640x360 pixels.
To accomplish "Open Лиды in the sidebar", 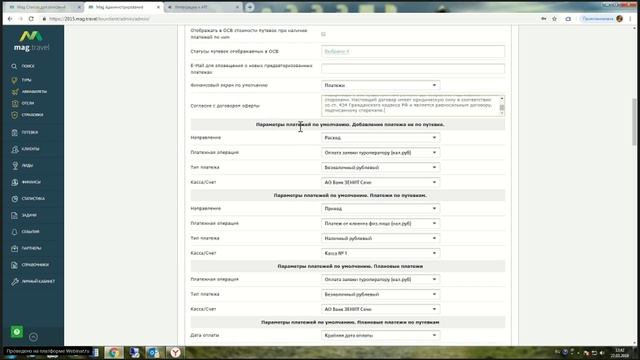I will 22,166.
